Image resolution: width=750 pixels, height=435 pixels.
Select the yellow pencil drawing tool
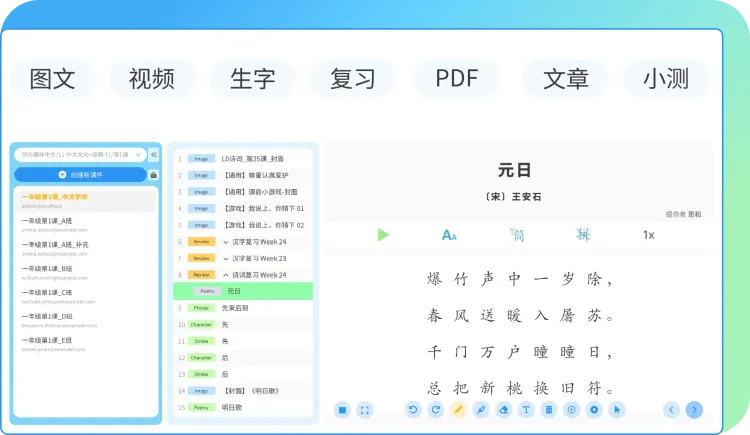tap(458, 410)
